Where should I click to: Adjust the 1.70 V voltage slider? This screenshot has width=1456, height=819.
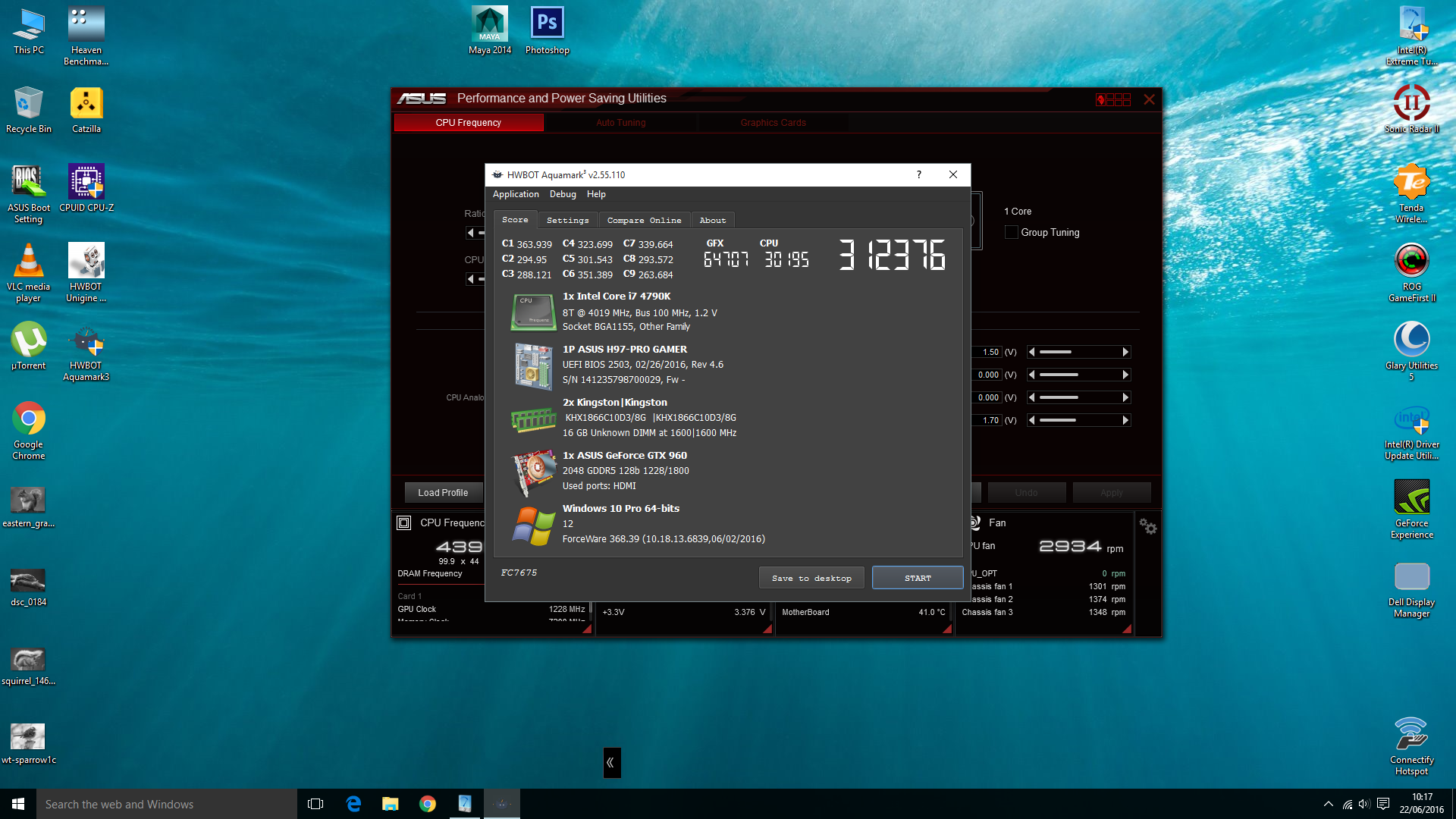[x=1078, y=420]
